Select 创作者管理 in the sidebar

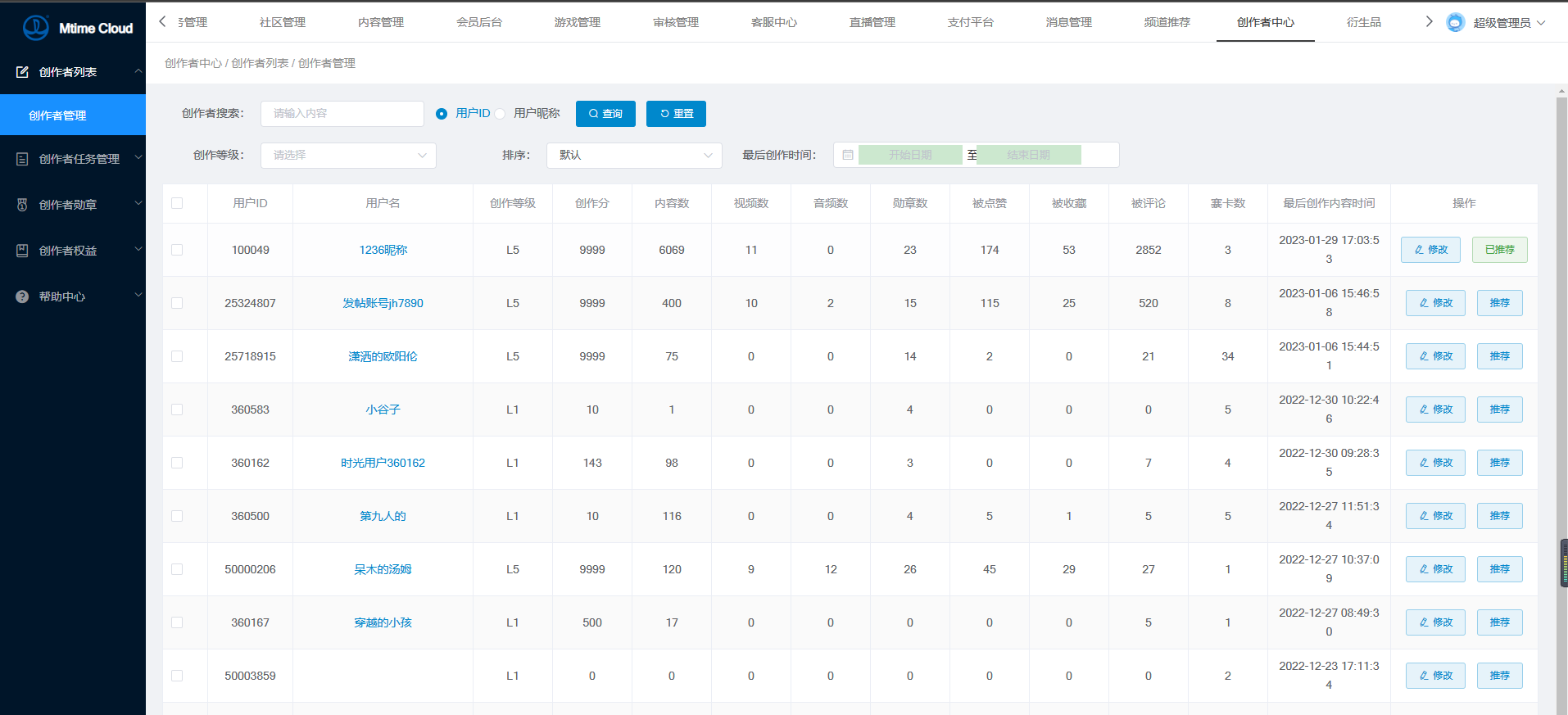click(73, 115)
